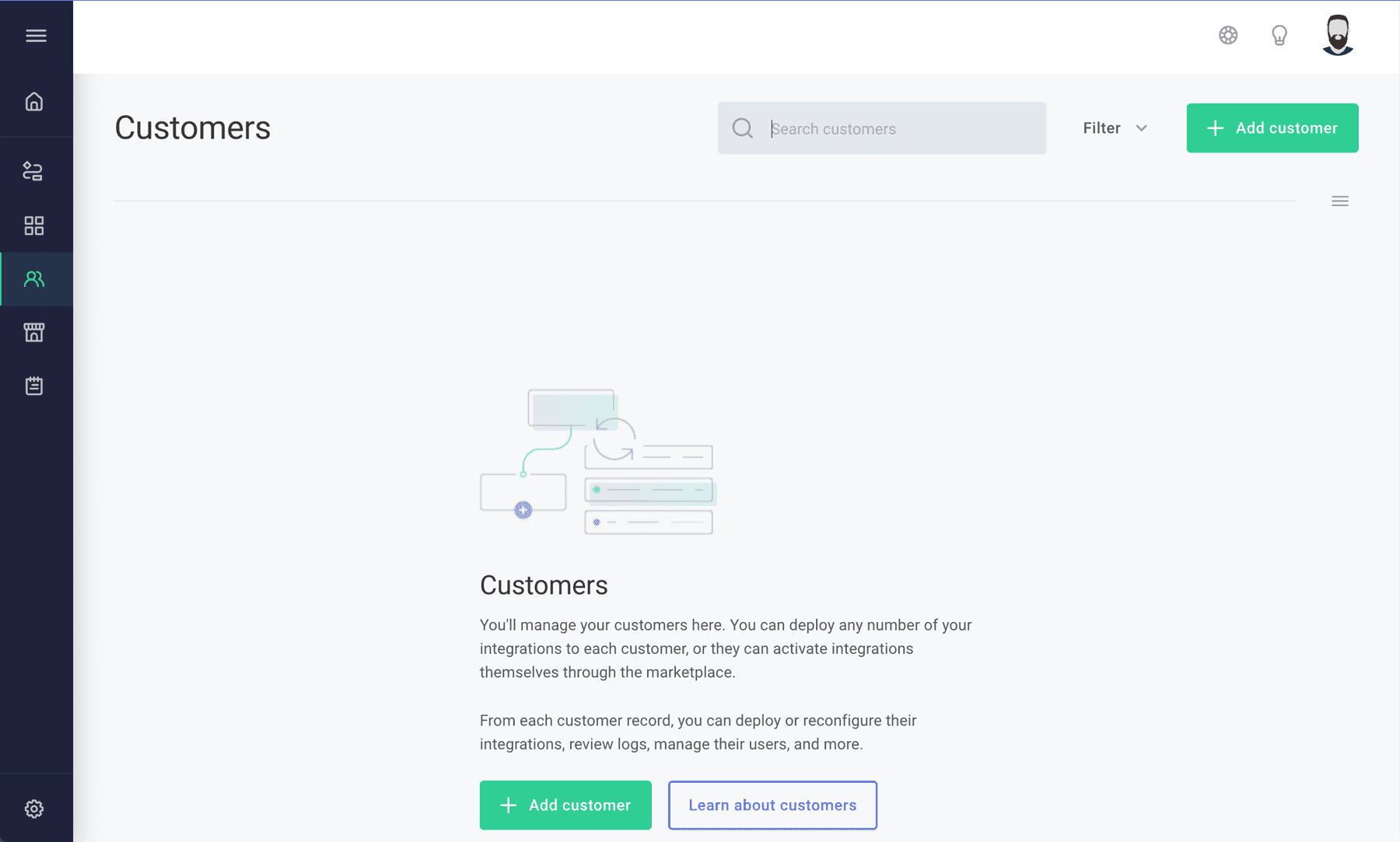Click the help wheel icon in the header
Viewport: 1400px width, 842px height.
coord(1228,35)
